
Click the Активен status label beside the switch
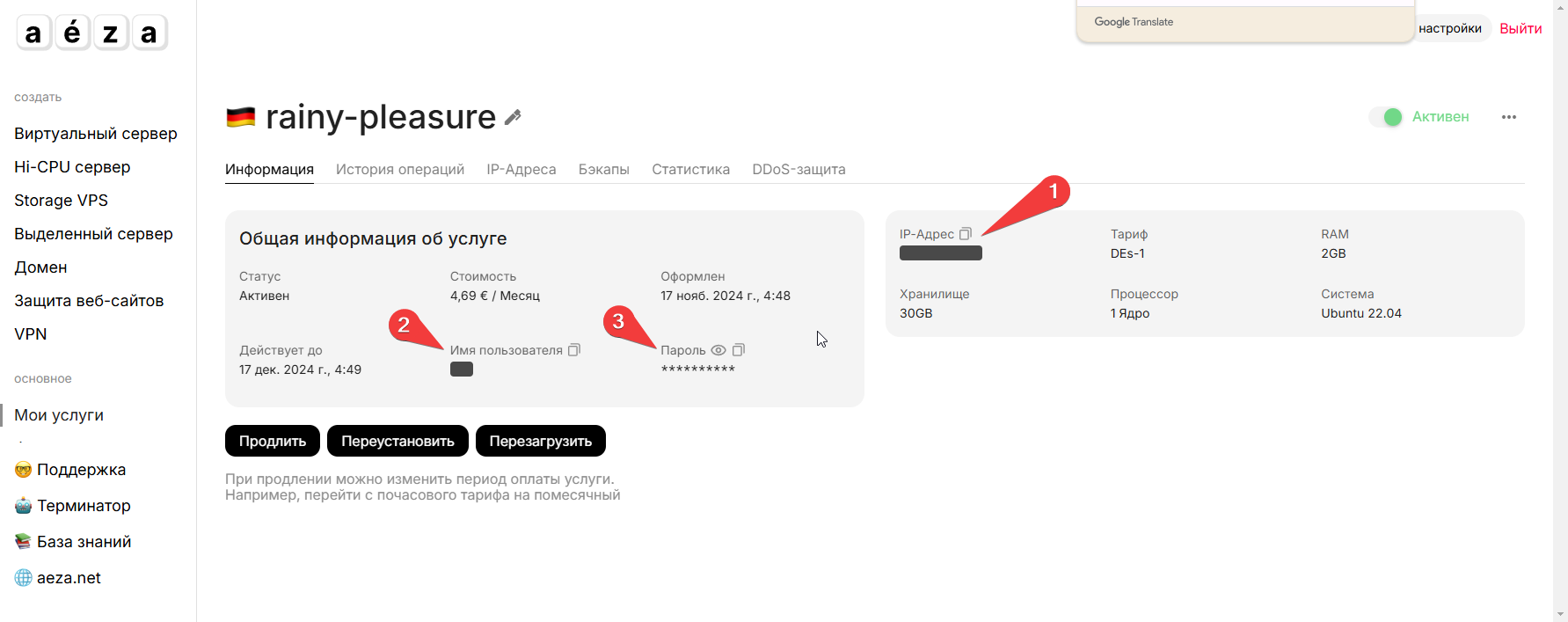tap(1440, 117)
